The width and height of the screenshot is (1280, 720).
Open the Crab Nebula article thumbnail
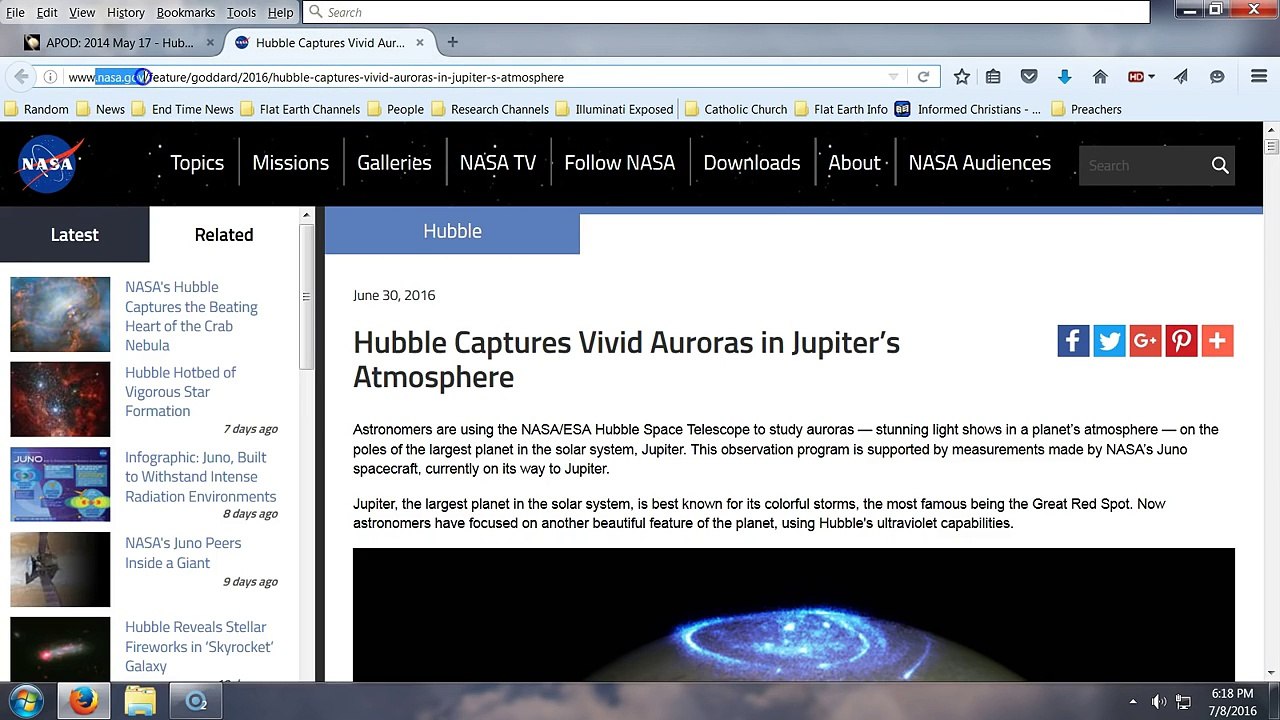[x=60, y=314]
